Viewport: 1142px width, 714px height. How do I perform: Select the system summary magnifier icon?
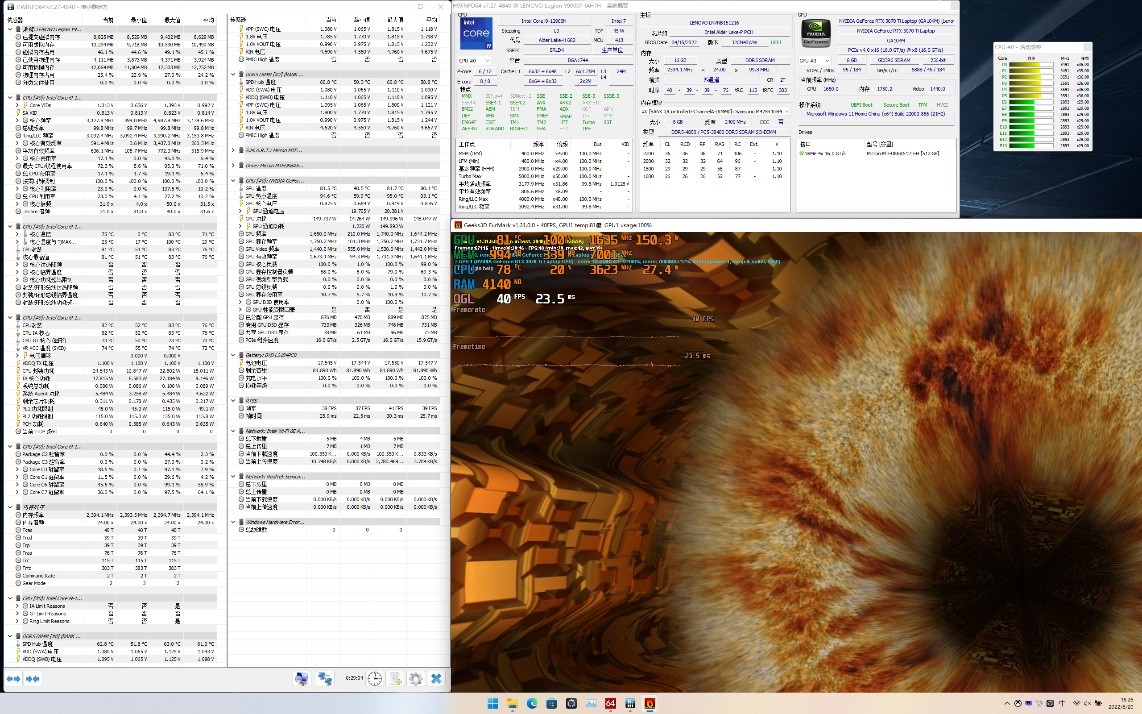[302, 679]
